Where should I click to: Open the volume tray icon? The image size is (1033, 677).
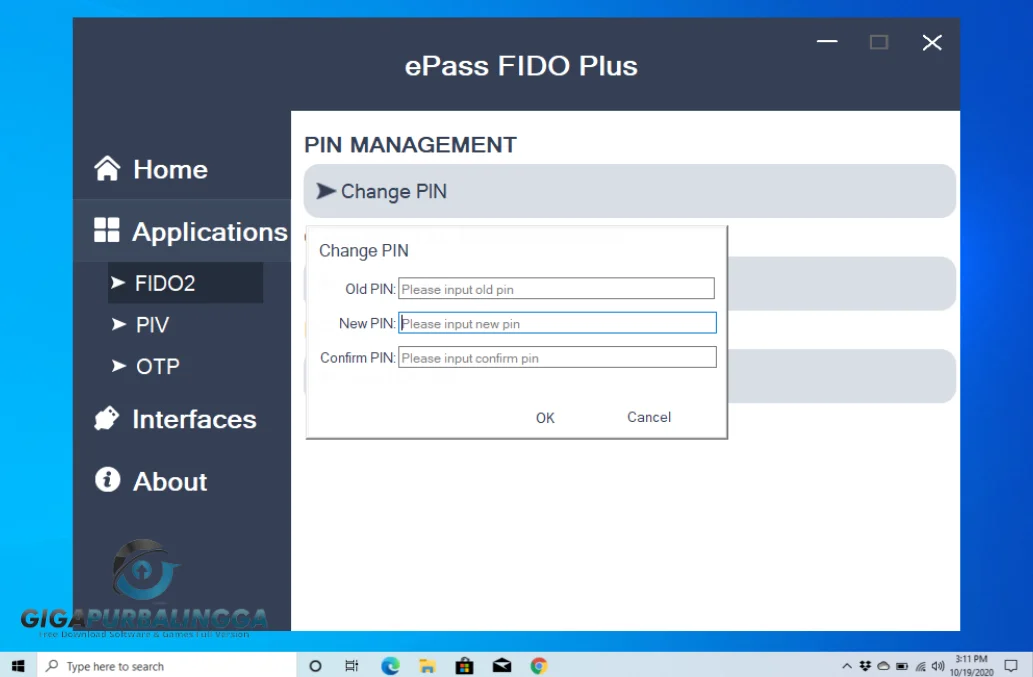coord(938,666)
